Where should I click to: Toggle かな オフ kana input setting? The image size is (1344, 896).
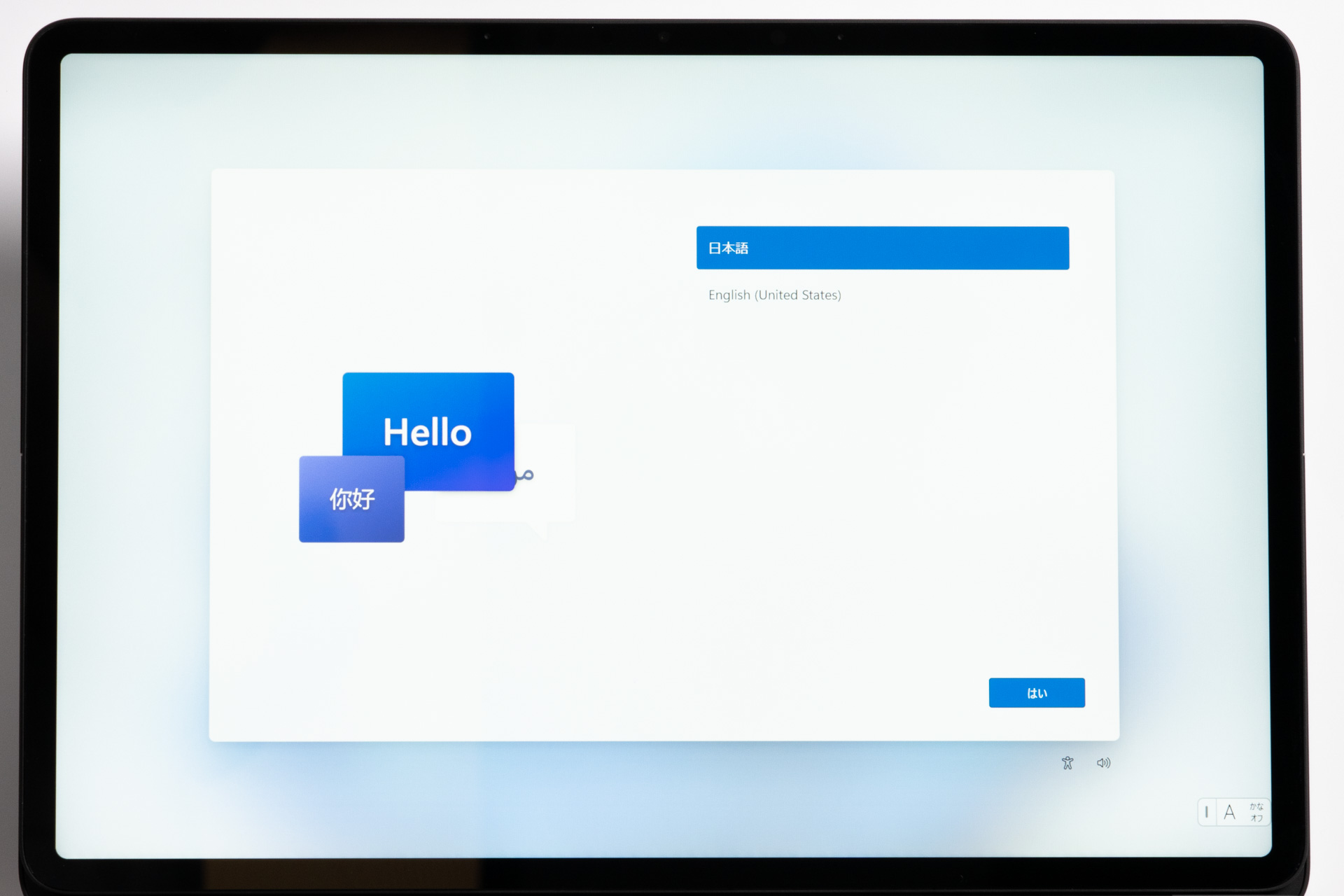click(x=1256, y=812)
